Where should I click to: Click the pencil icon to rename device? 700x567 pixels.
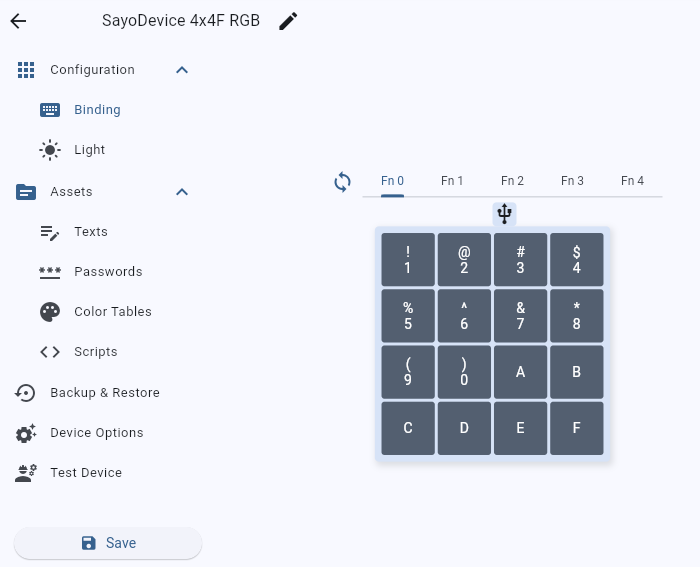pos(288,21)
